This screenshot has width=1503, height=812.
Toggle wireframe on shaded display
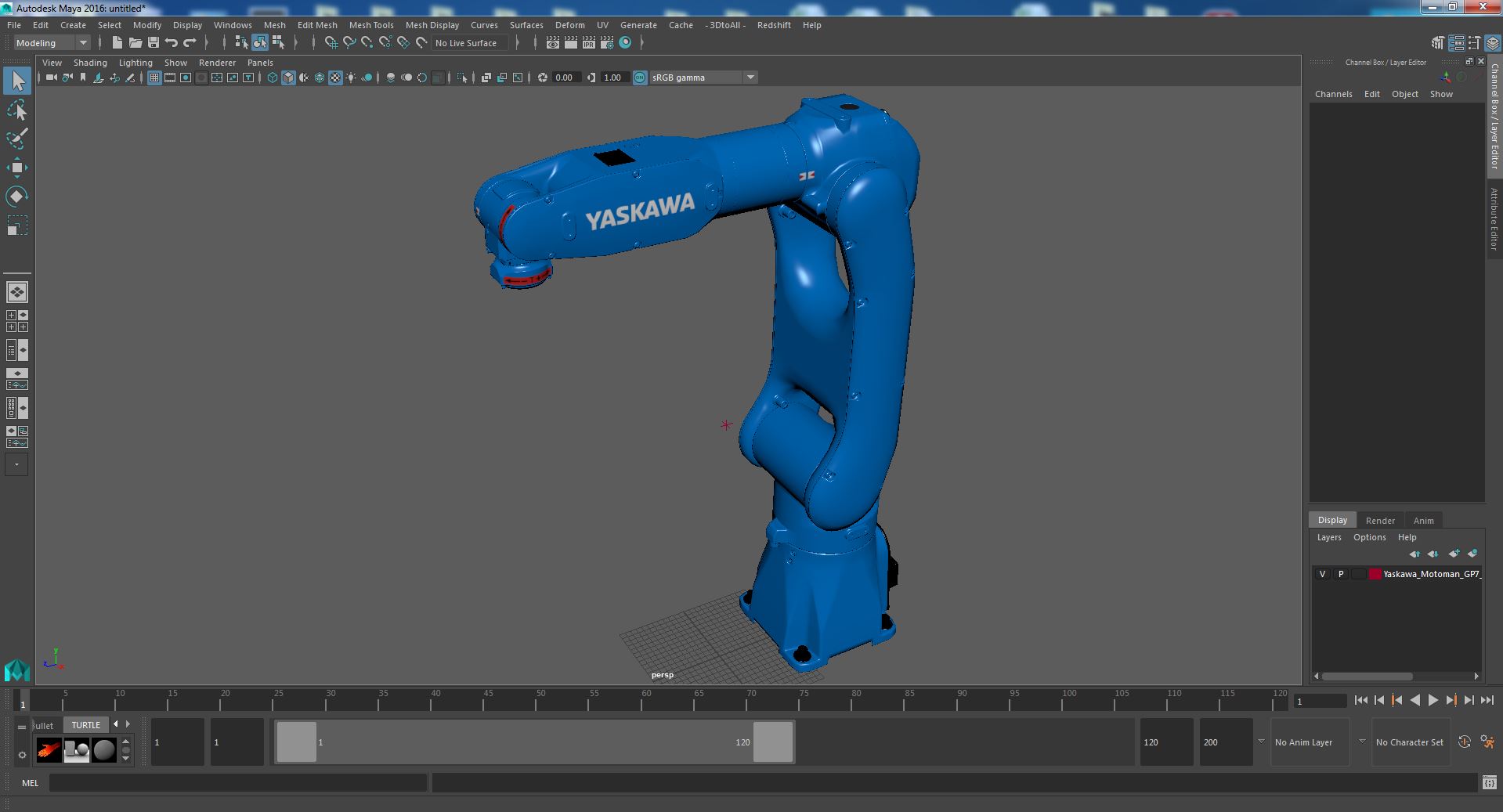tap(320, 78)
